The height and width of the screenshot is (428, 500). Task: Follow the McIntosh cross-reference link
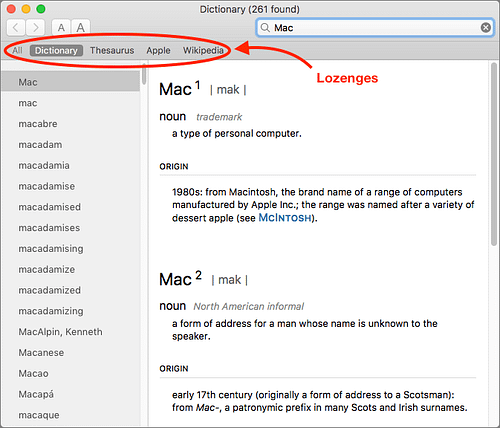(x=285, y=218)
